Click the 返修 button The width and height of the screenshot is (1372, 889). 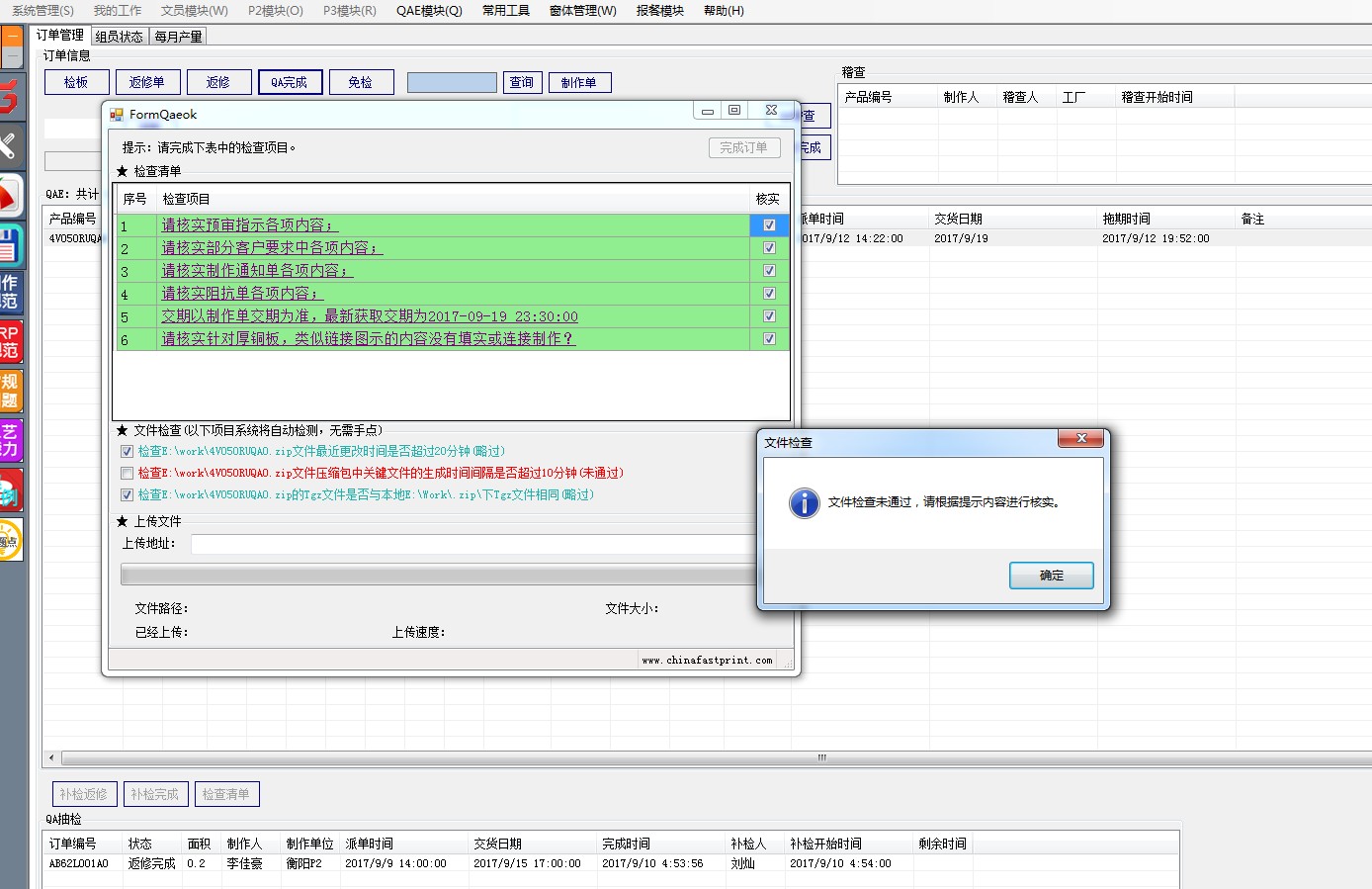218,82
